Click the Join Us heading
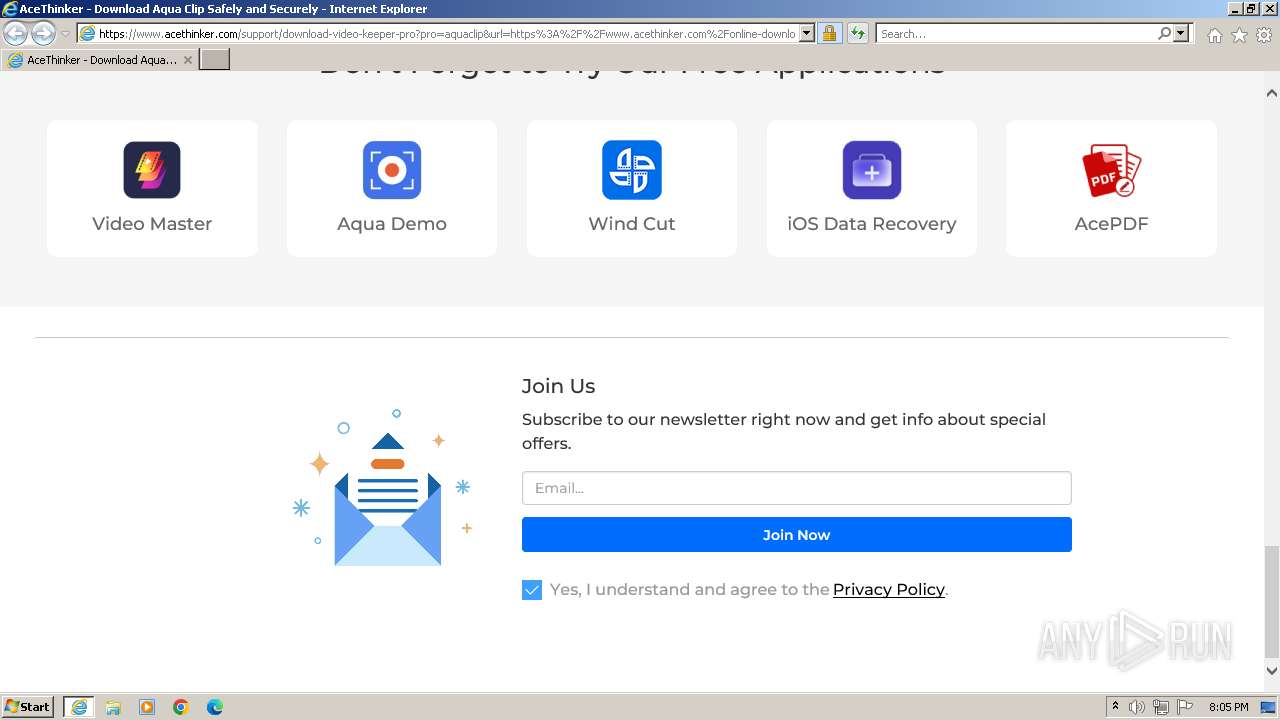 coord(558,386)
